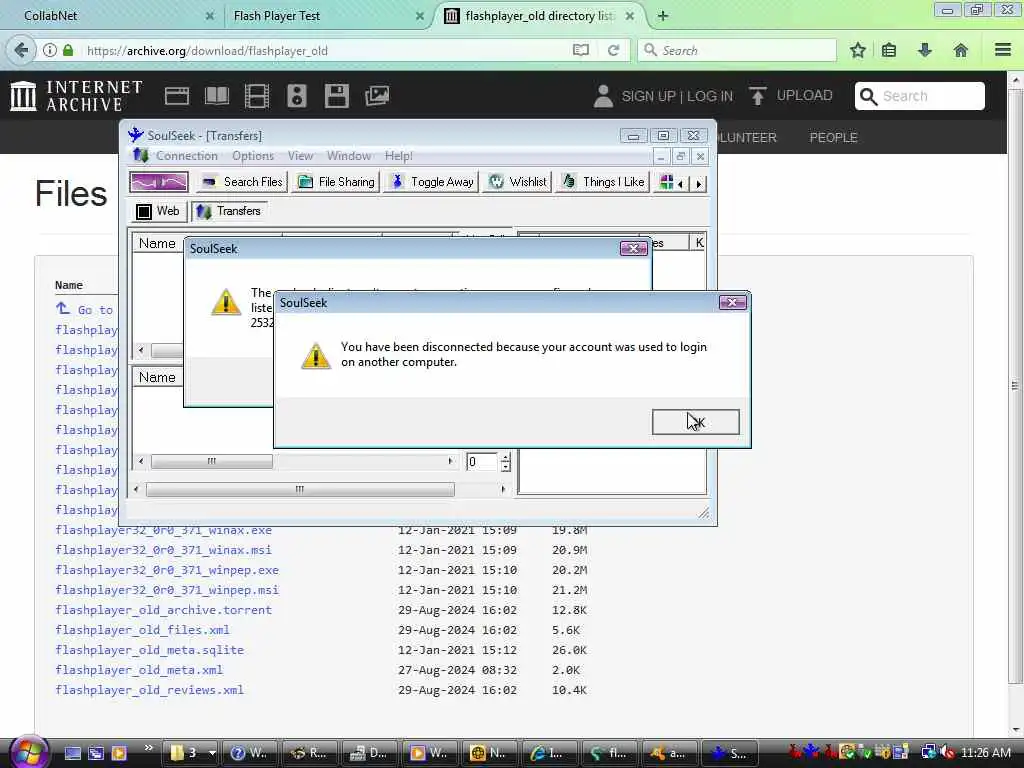Switch to the Web tab in SoulSeek

tap(157, 211)
